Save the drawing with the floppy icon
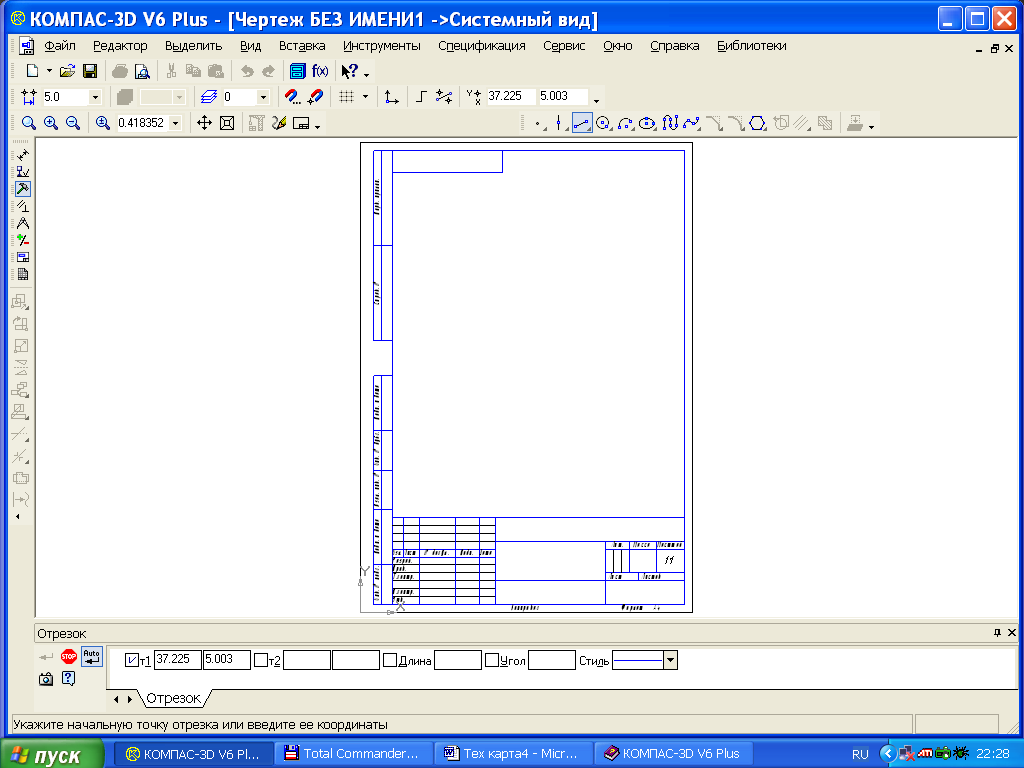Screen dimensions: 1024x768 (x=89, y=71)
